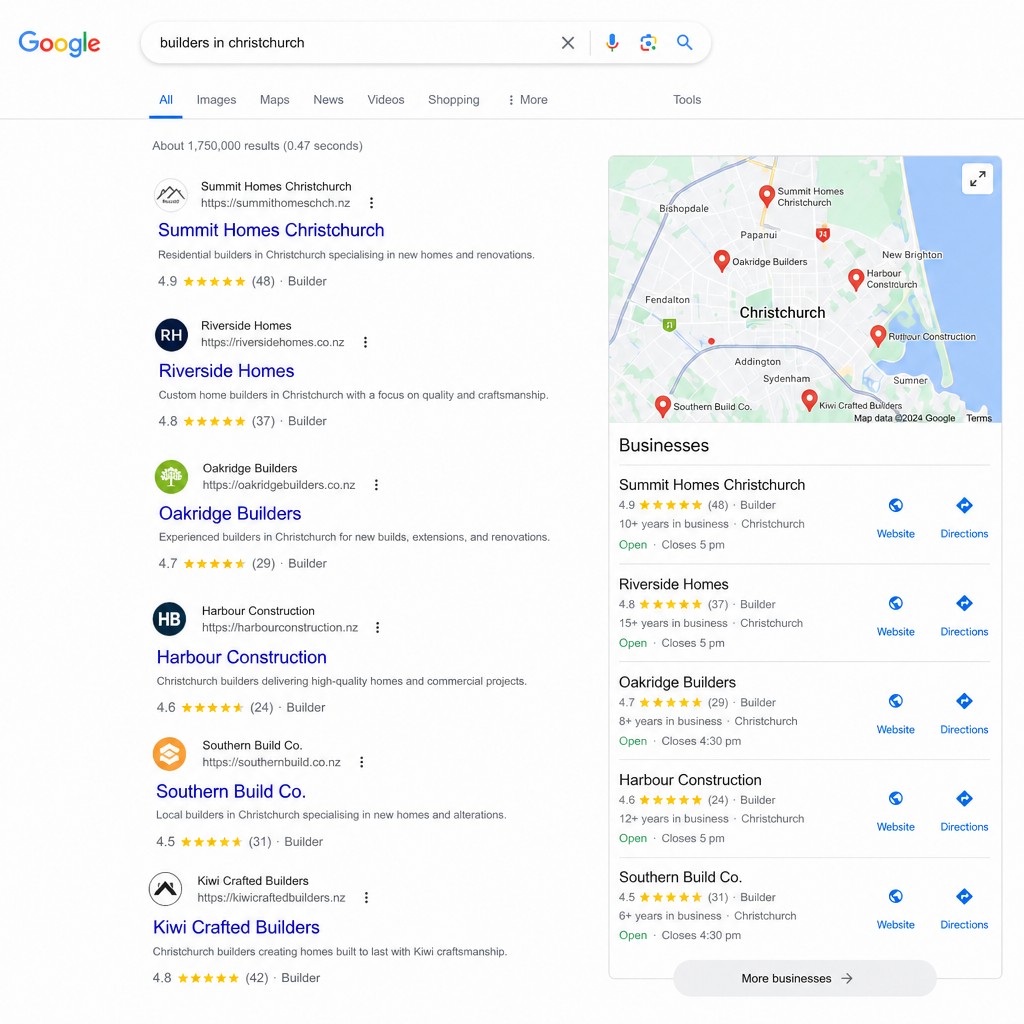
Task: Visit Website for Summit Homes Christchurch listing
Action: coord(895,519)
